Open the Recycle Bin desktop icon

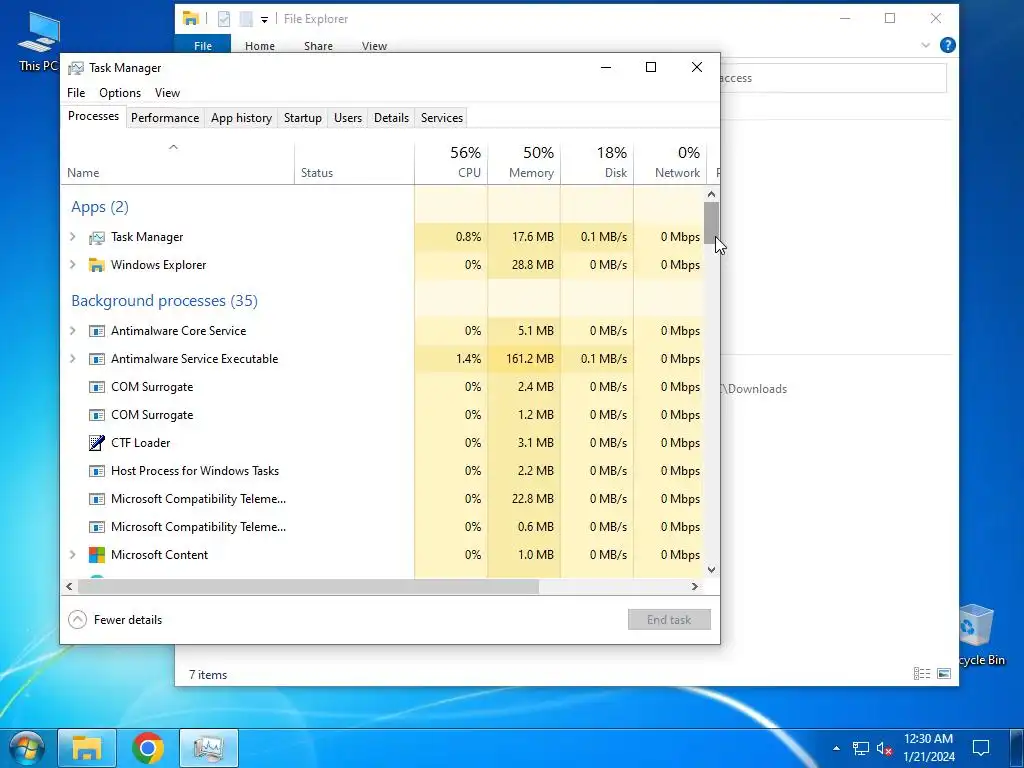click(x=978, y=635)
